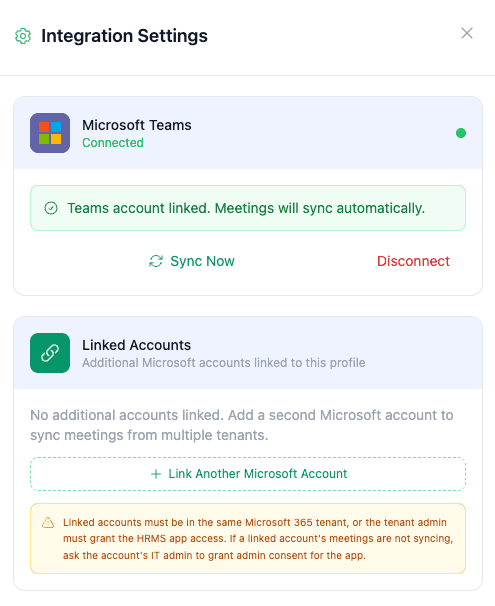
Task: Close the Integration Settings dialog
Action: pyautogui.click(x=467, y=33)
